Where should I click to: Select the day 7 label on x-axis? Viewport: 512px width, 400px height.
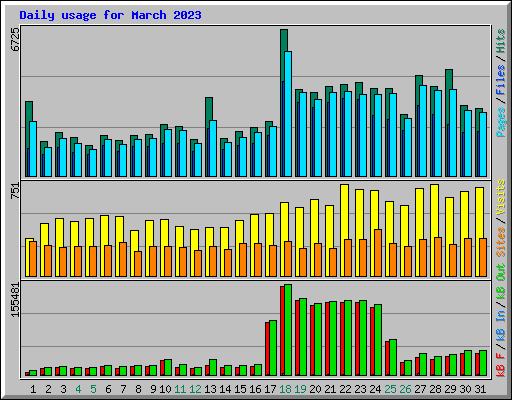[123, 389]
